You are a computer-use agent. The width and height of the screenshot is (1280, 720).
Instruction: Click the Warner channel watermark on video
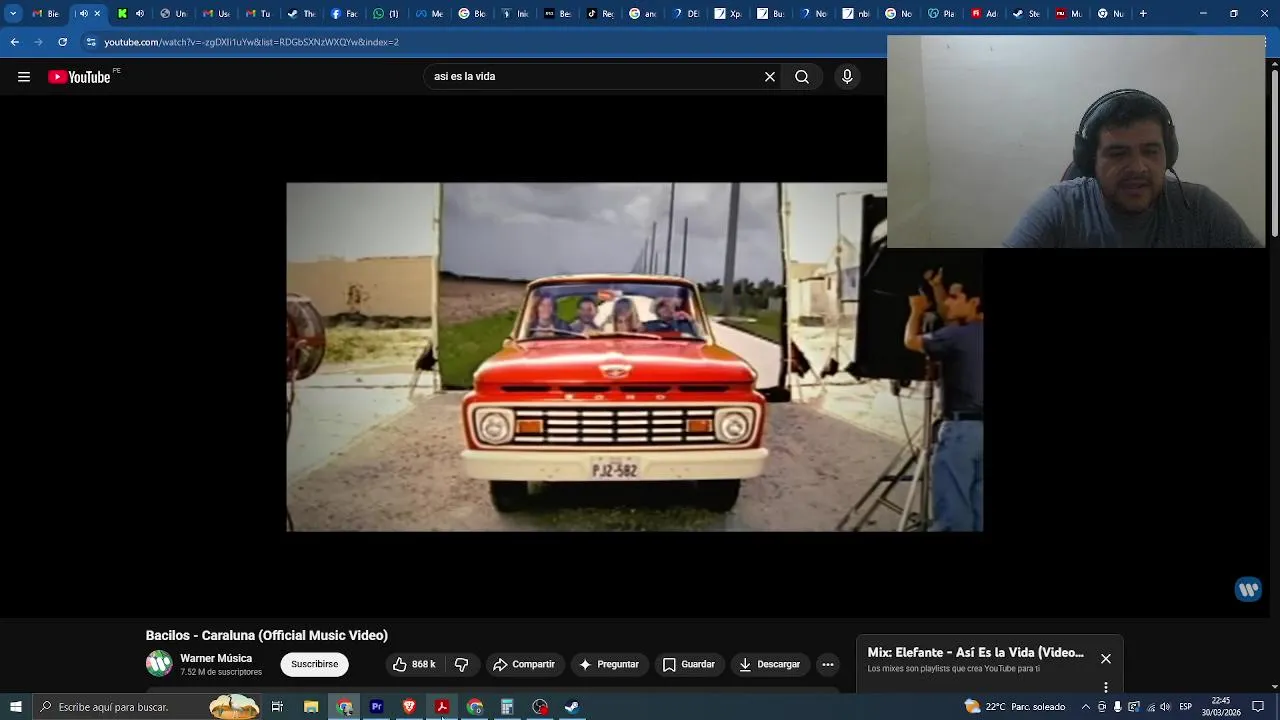click(x=1248, y=589)
